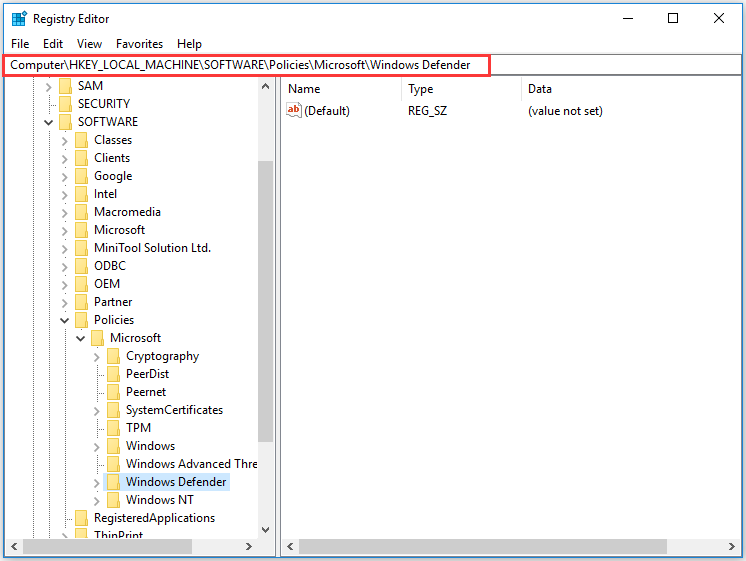This screenshot has height=561, width=746.
Task: Expand the Clients key
Action: coord(65,159)
